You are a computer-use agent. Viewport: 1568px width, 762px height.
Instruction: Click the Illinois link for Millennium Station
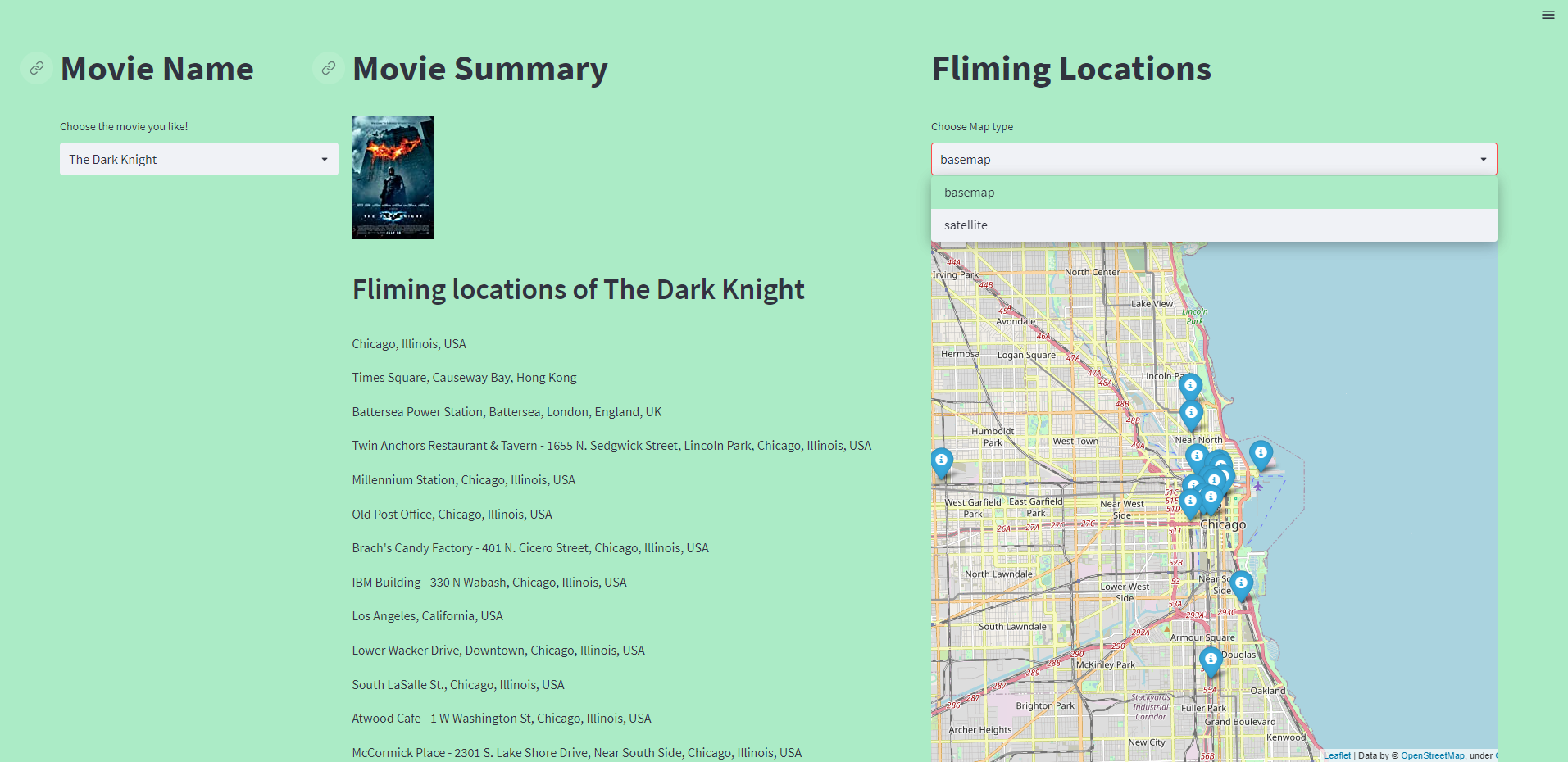point(529,479)
